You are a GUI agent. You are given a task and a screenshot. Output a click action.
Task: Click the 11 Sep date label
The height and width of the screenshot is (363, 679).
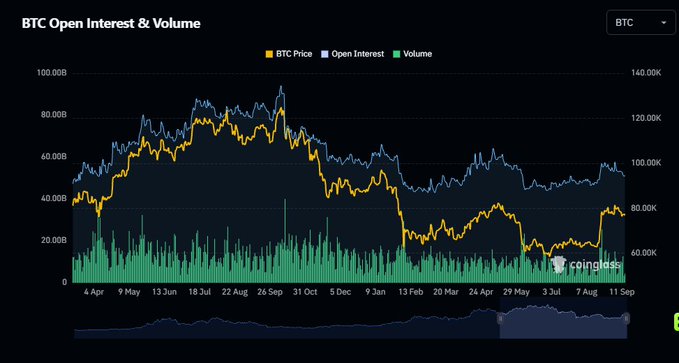point(622,292)
